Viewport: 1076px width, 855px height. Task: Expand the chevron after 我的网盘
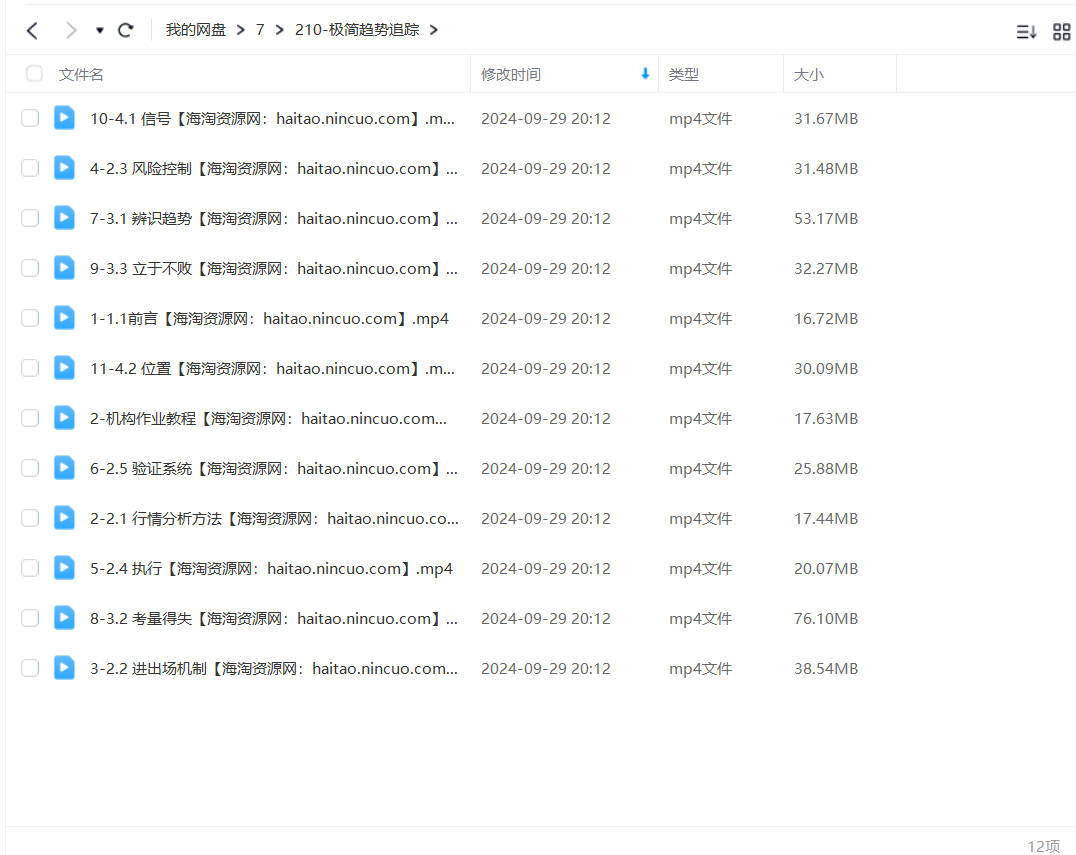click(240, 30)
